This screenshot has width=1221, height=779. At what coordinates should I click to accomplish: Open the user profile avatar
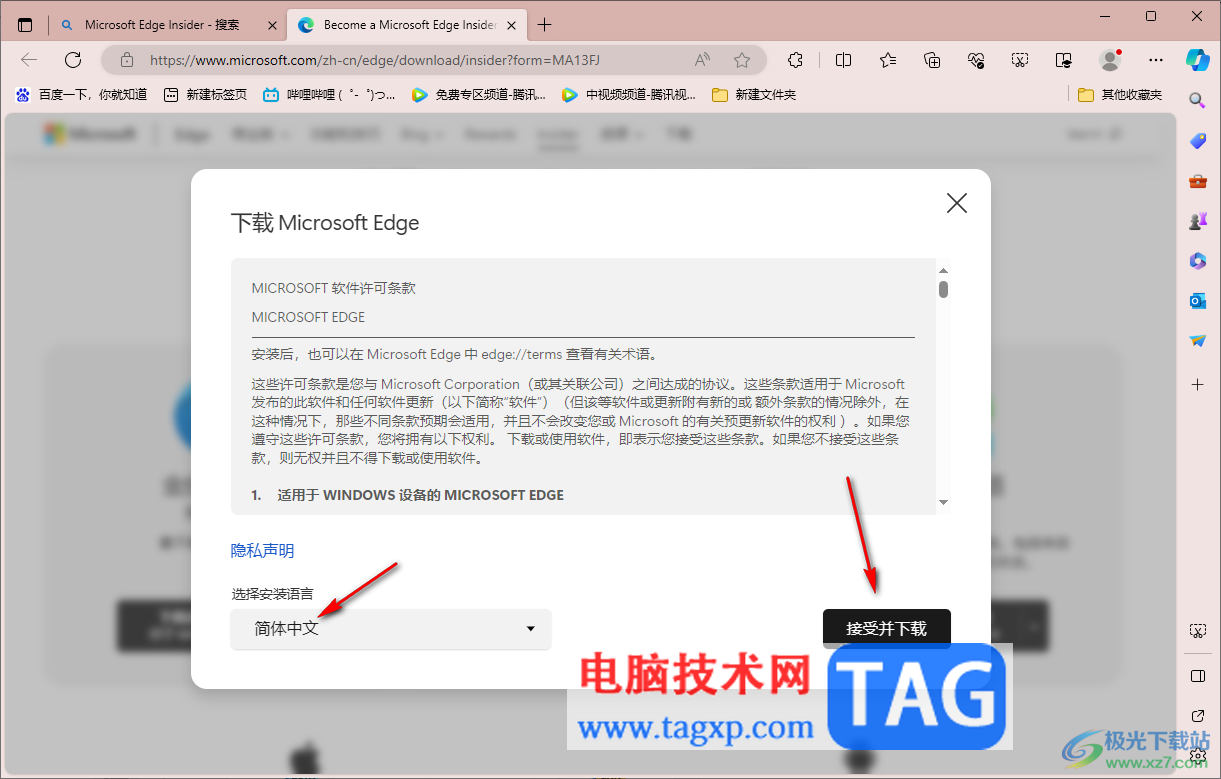point(1110,60)
